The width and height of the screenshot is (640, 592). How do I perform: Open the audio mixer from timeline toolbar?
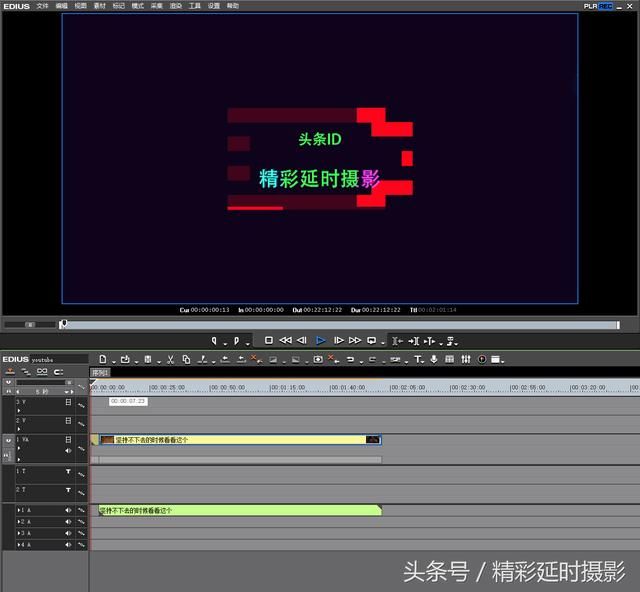pos(450,359)
